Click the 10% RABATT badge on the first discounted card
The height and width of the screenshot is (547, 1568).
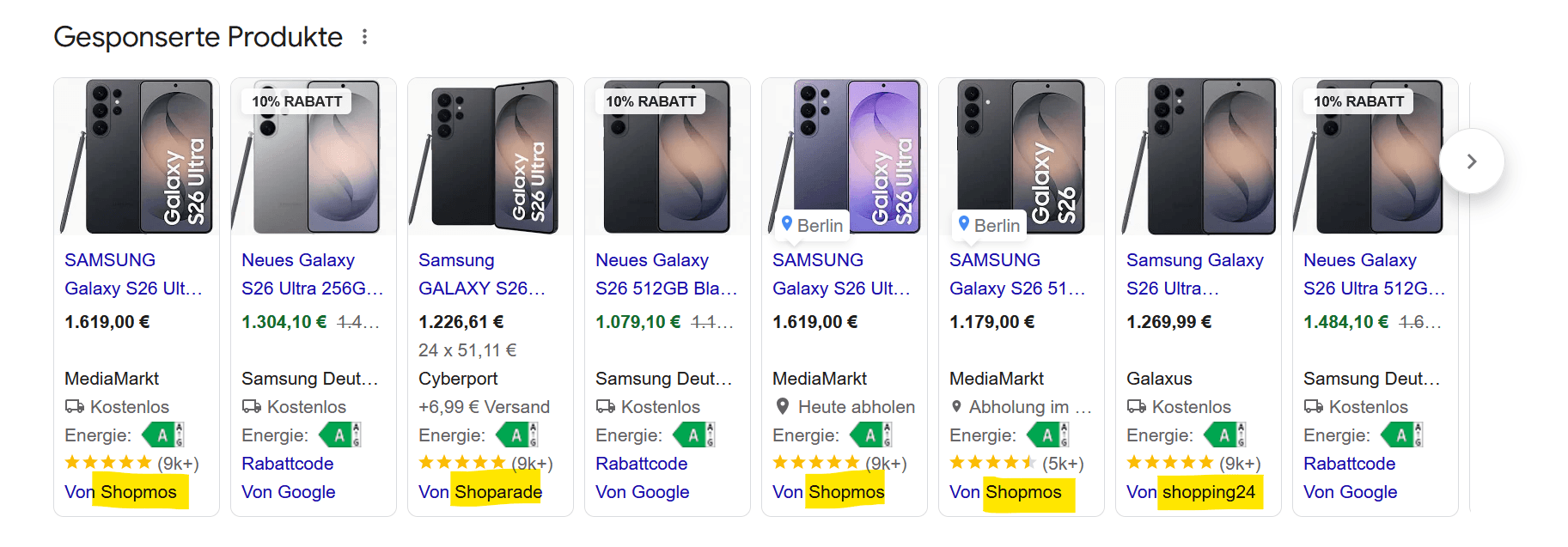[x=296, y=100]
